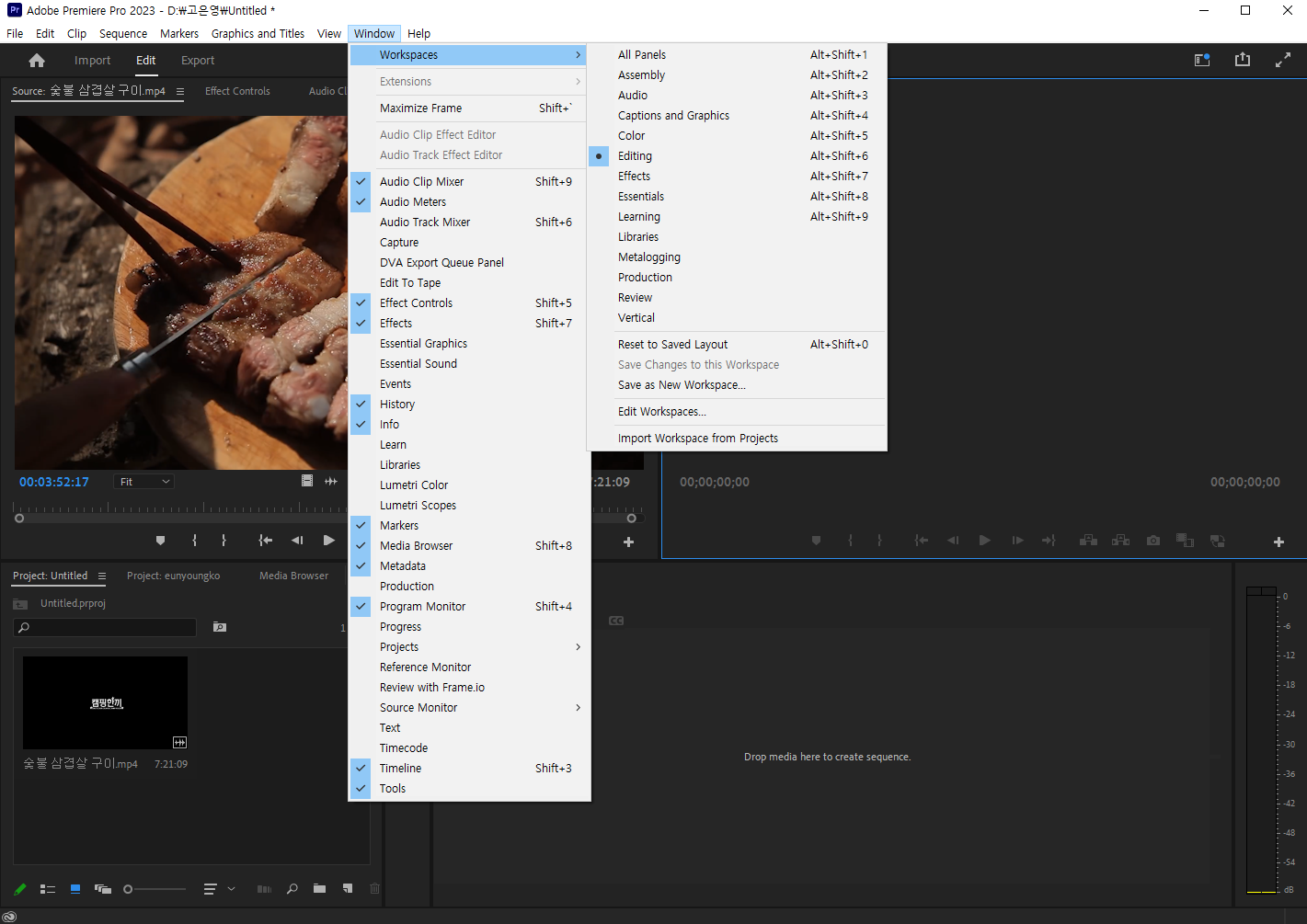Expand the Projects submenu
This screenshot has width=1307, height=924.
[x=470, y=647]
